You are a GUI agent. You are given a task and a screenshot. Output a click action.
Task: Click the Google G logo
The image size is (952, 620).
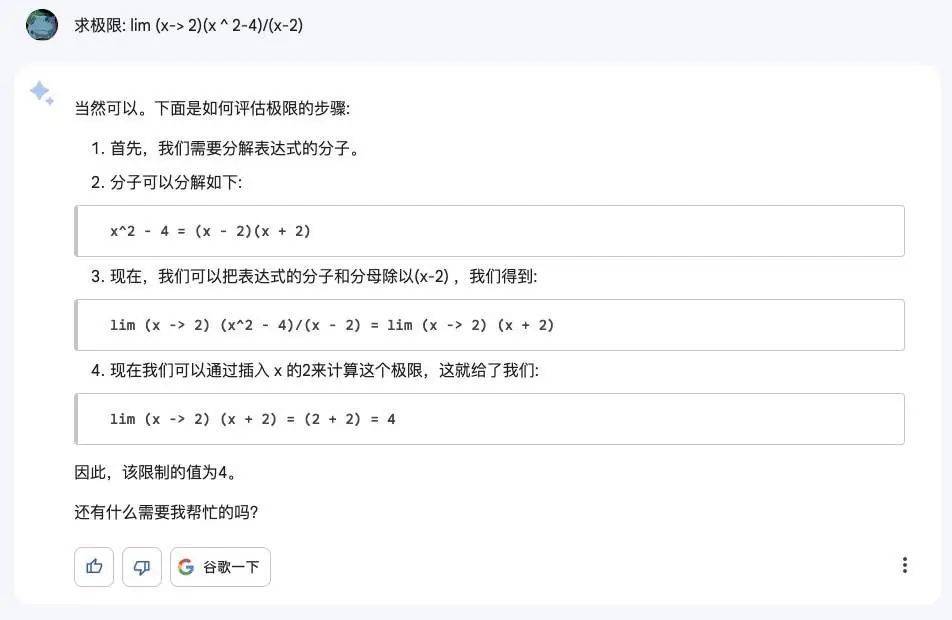coord(186,567)
